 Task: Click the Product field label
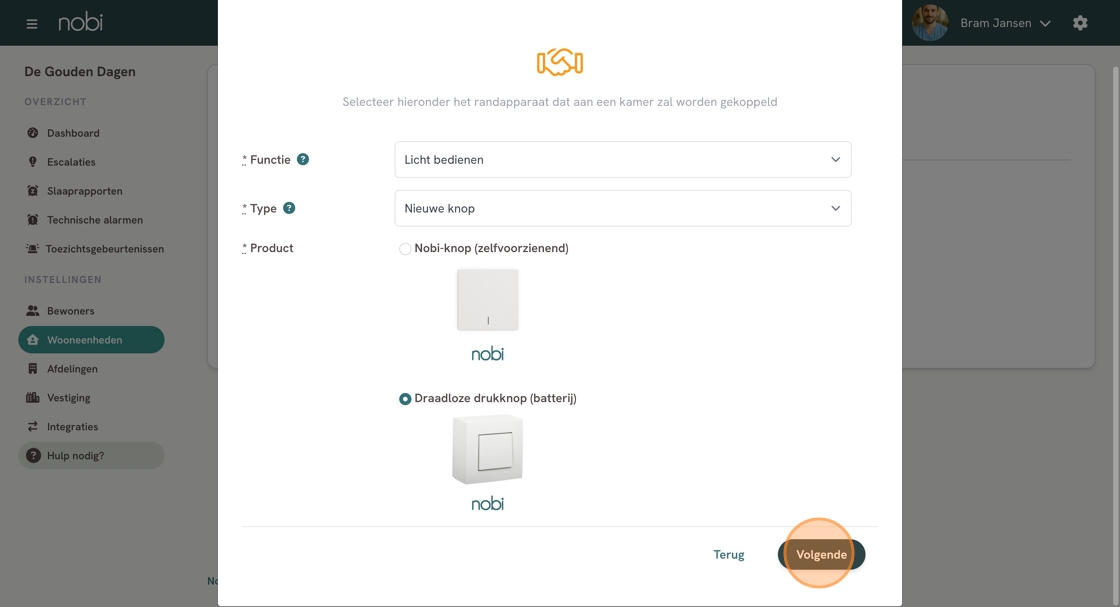click(271, 248)
